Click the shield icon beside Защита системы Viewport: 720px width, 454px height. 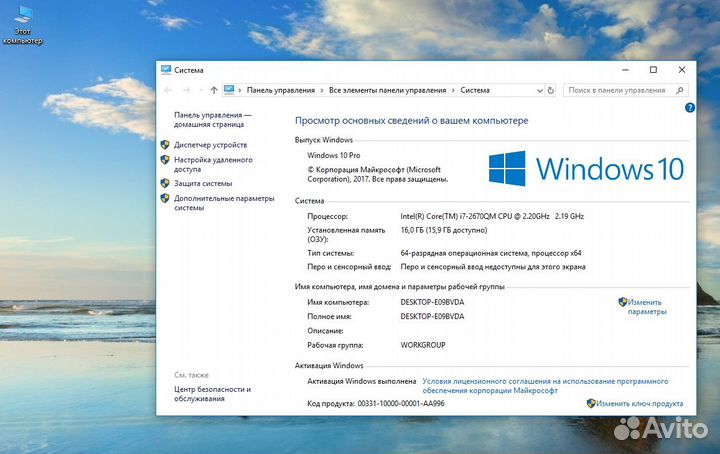[165, 183]
